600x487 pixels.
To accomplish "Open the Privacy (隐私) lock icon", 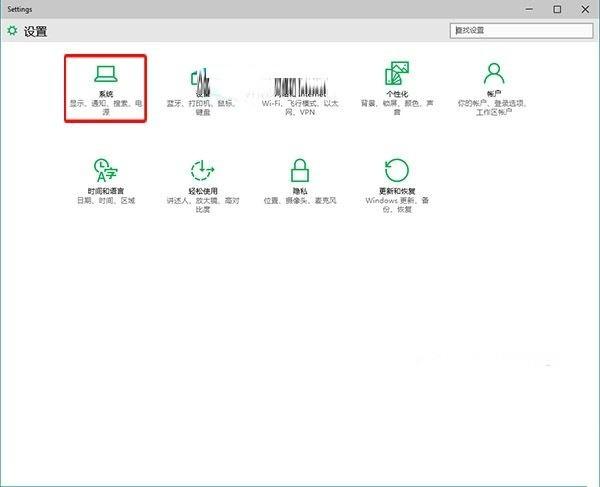I will click(300, 170).
